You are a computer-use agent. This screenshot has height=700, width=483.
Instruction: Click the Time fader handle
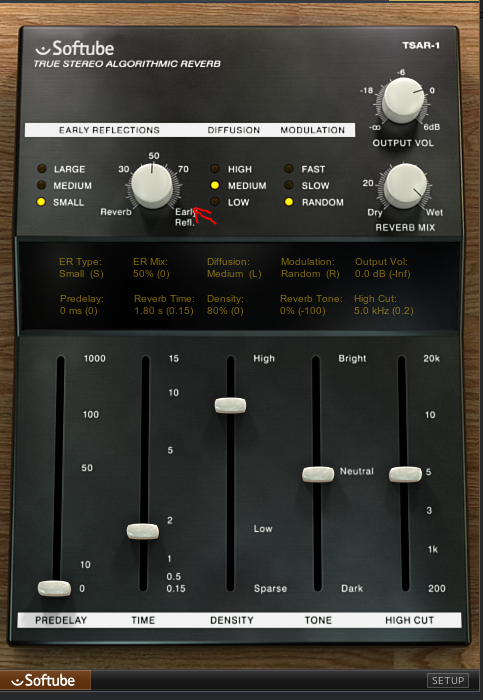pos(143,531)
